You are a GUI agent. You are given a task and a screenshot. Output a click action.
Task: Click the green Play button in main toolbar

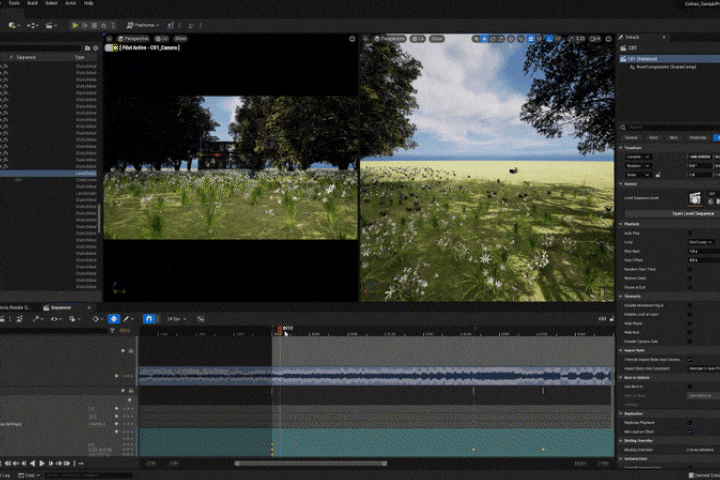click(75, 26)
